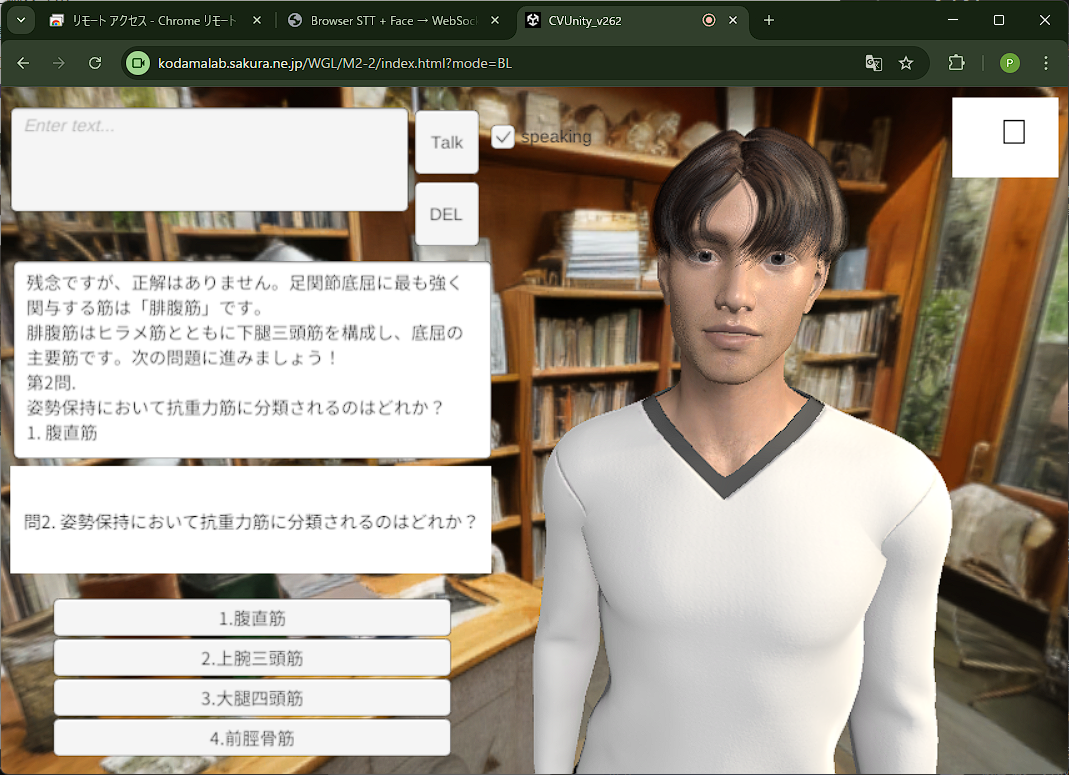
Task: Close the CVUnity_v262 tab
Action: click(733, 20)
